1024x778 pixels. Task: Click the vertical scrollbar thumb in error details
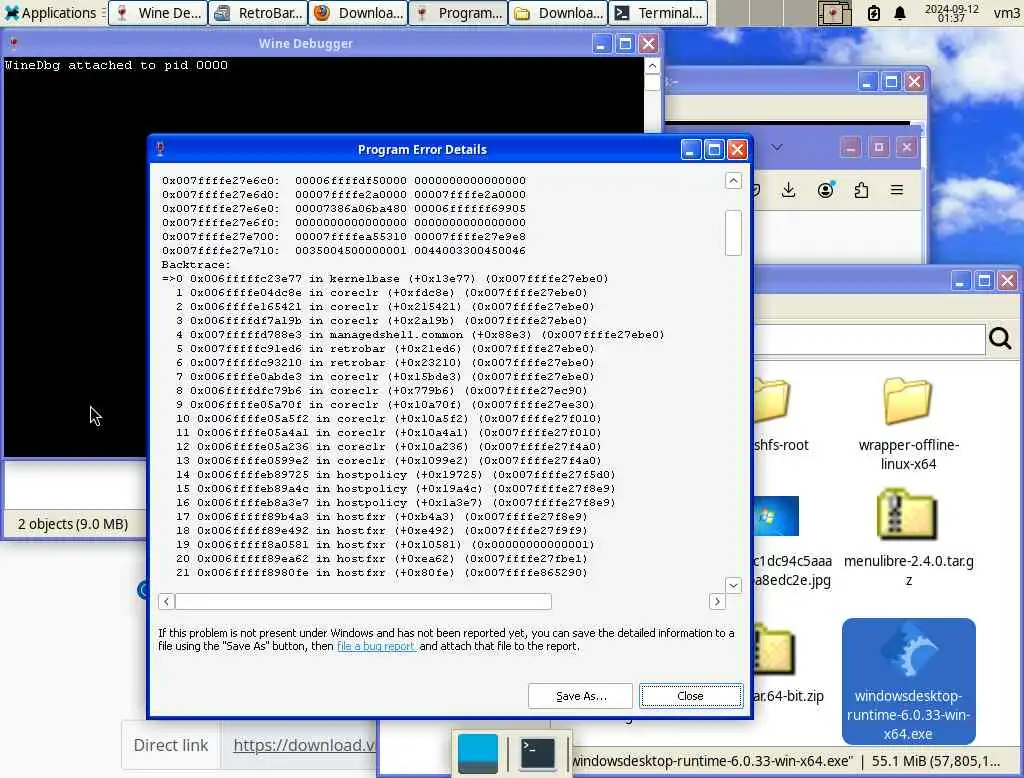point(733,233)
